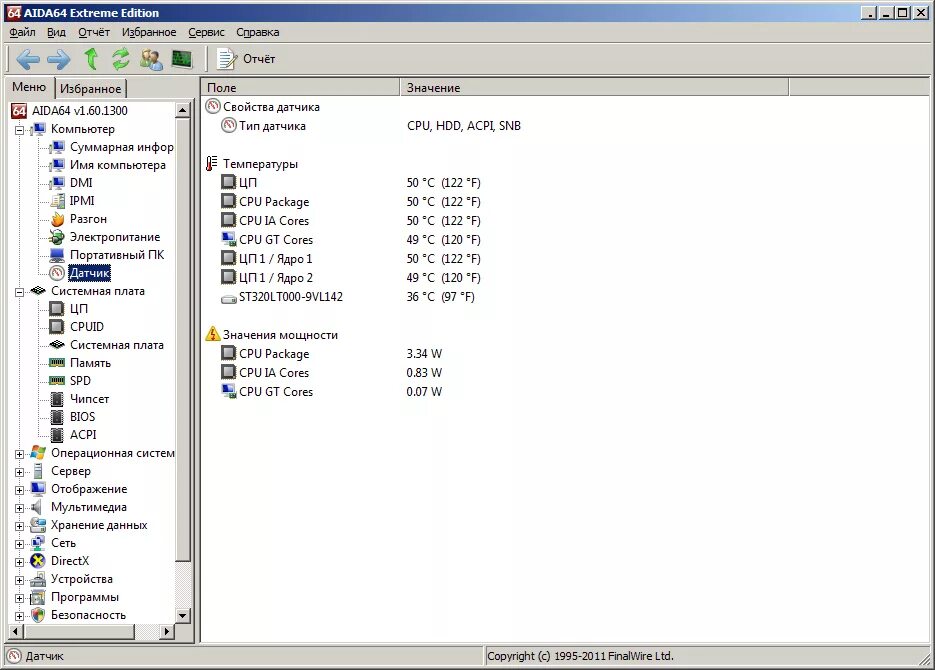Open the Отчёт menu

94,32
